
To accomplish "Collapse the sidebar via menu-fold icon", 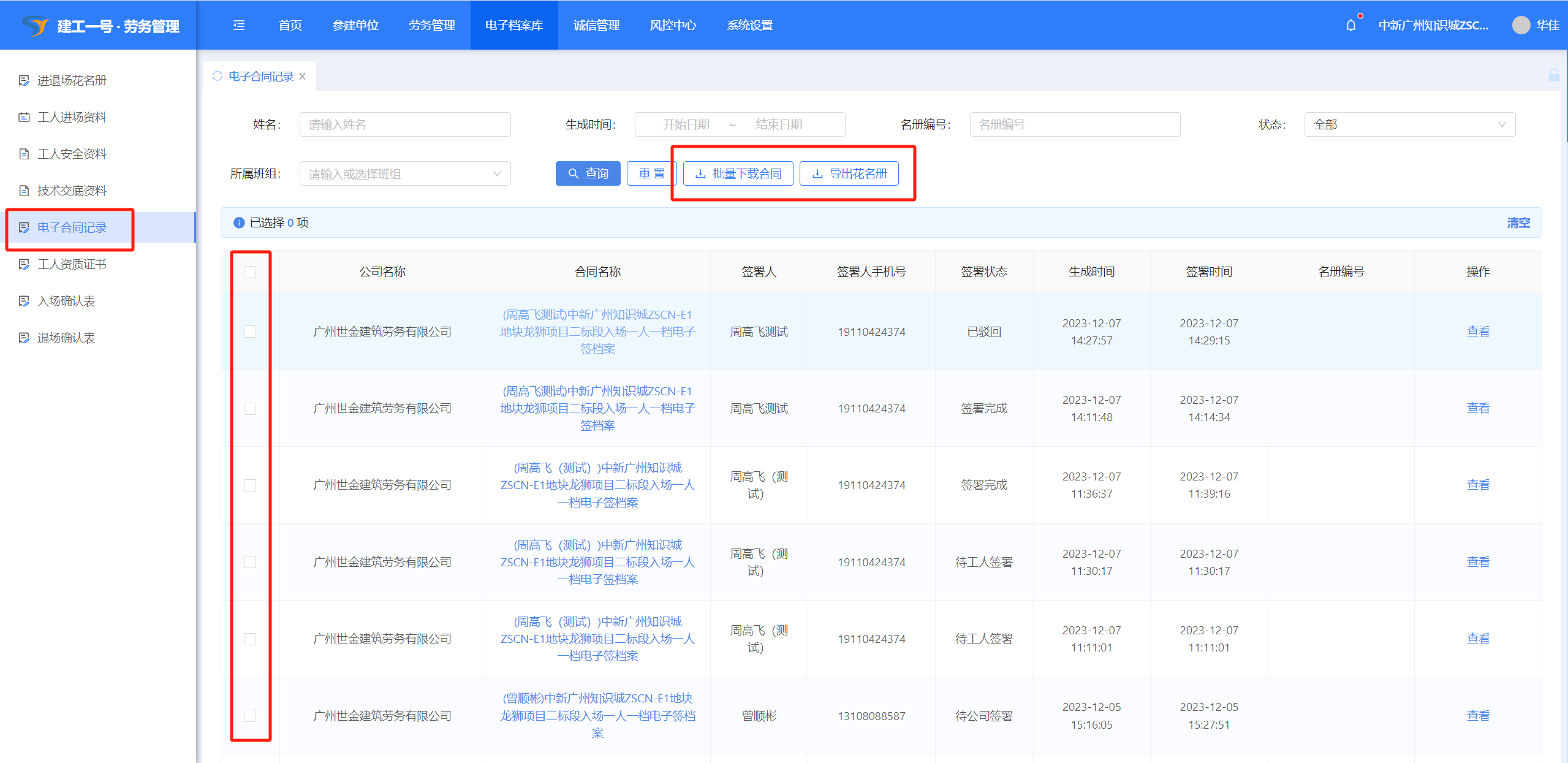I will pyautogui.click(x=239, y=25).
